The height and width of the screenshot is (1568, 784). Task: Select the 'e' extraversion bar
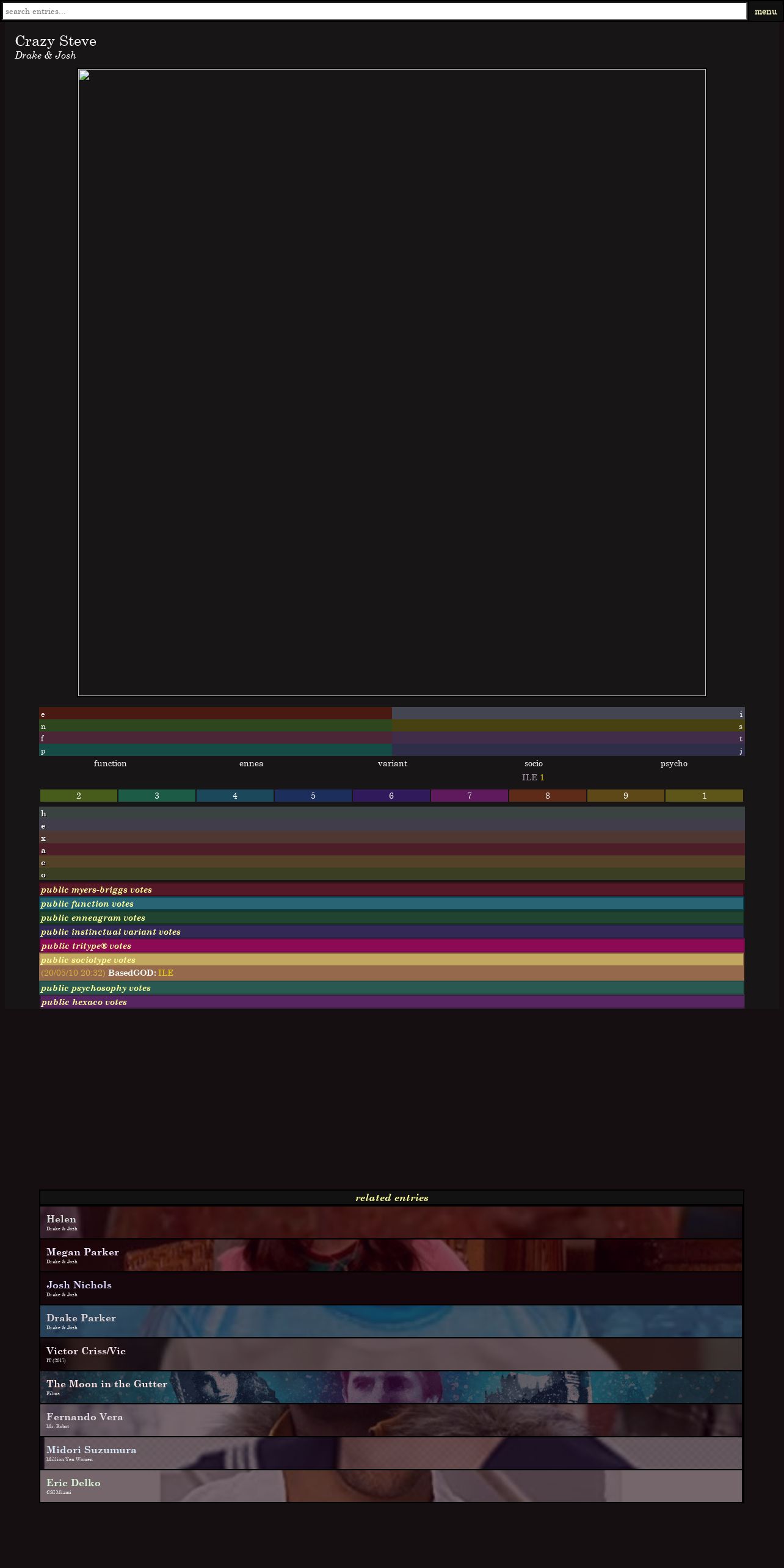pyautogui.click(x=216, y=714)
